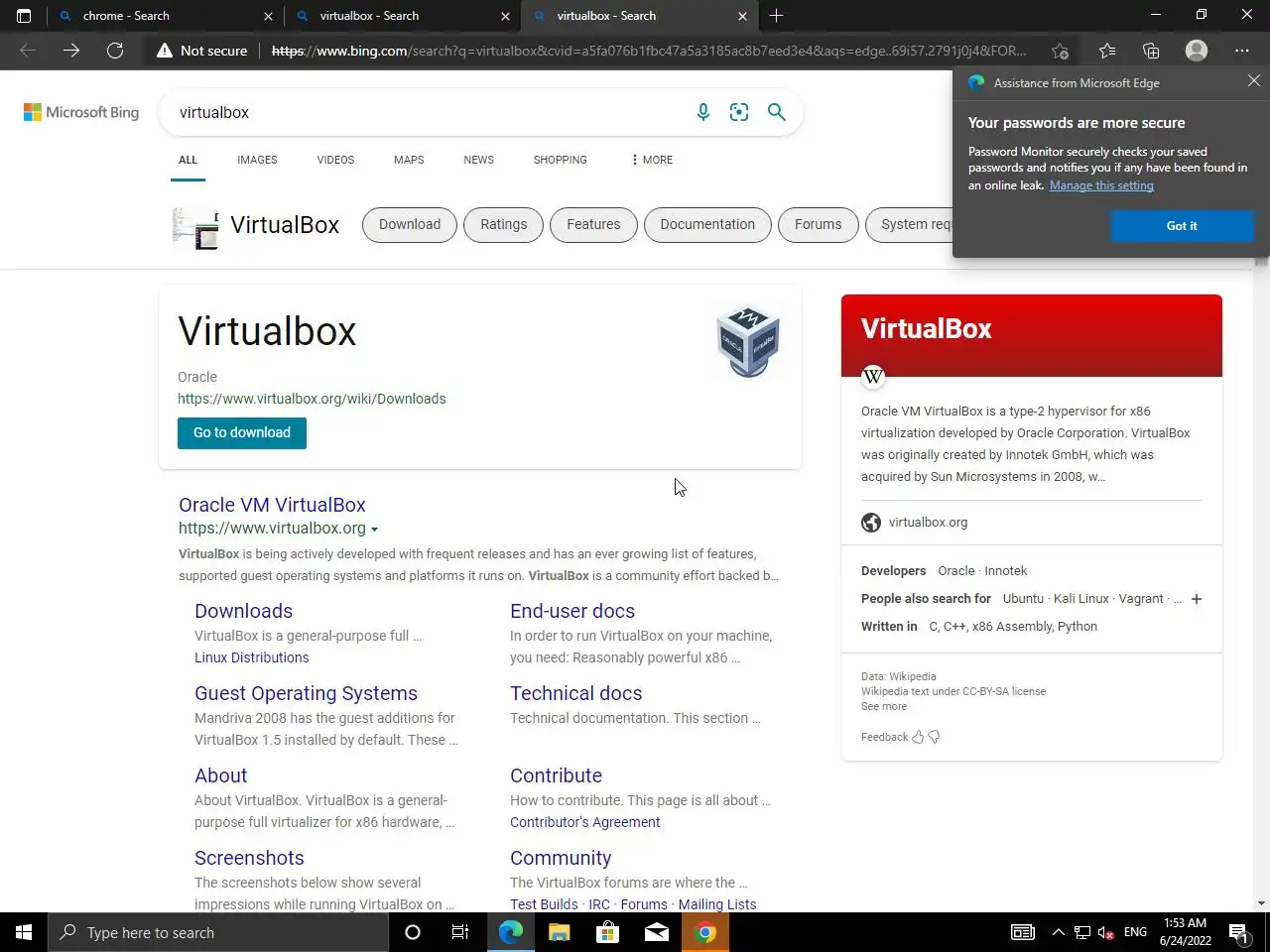Viewport: 1270px width, 952px height.
Task: Click the Forums pill button
Action: point(818,224)
